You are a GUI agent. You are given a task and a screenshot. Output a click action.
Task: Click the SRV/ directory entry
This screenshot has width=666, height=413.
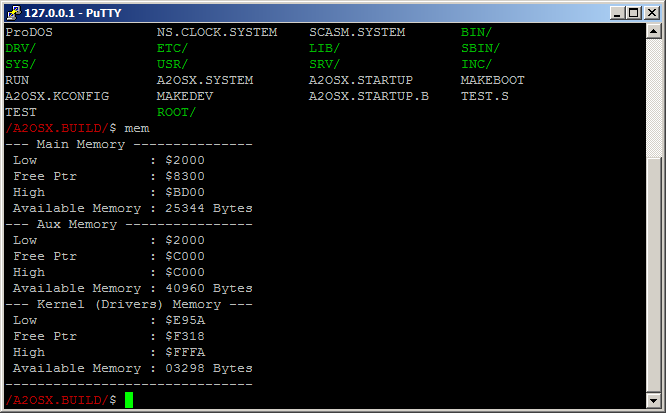pyautogui.click(x=325, y=64)
